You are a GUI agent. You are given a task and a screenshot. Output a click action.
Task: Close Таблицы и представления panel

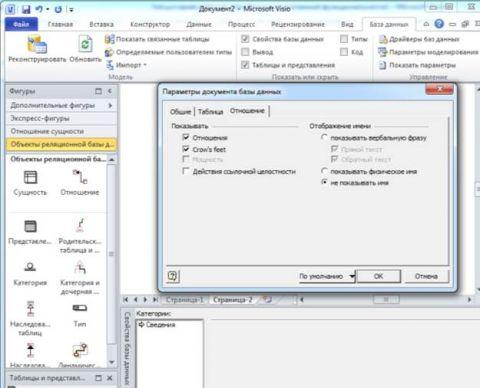click(x=110, y=378)
